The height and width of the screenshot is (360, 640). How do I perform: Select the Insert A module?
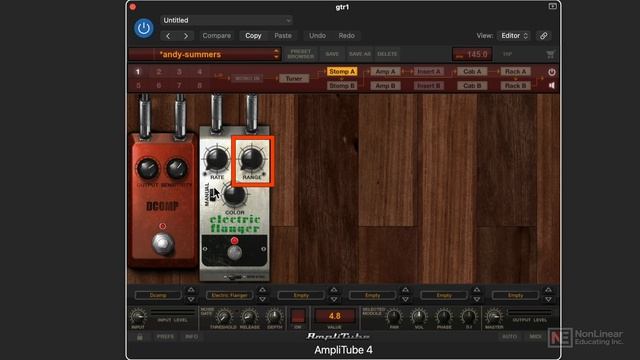(x=429, y=71)
